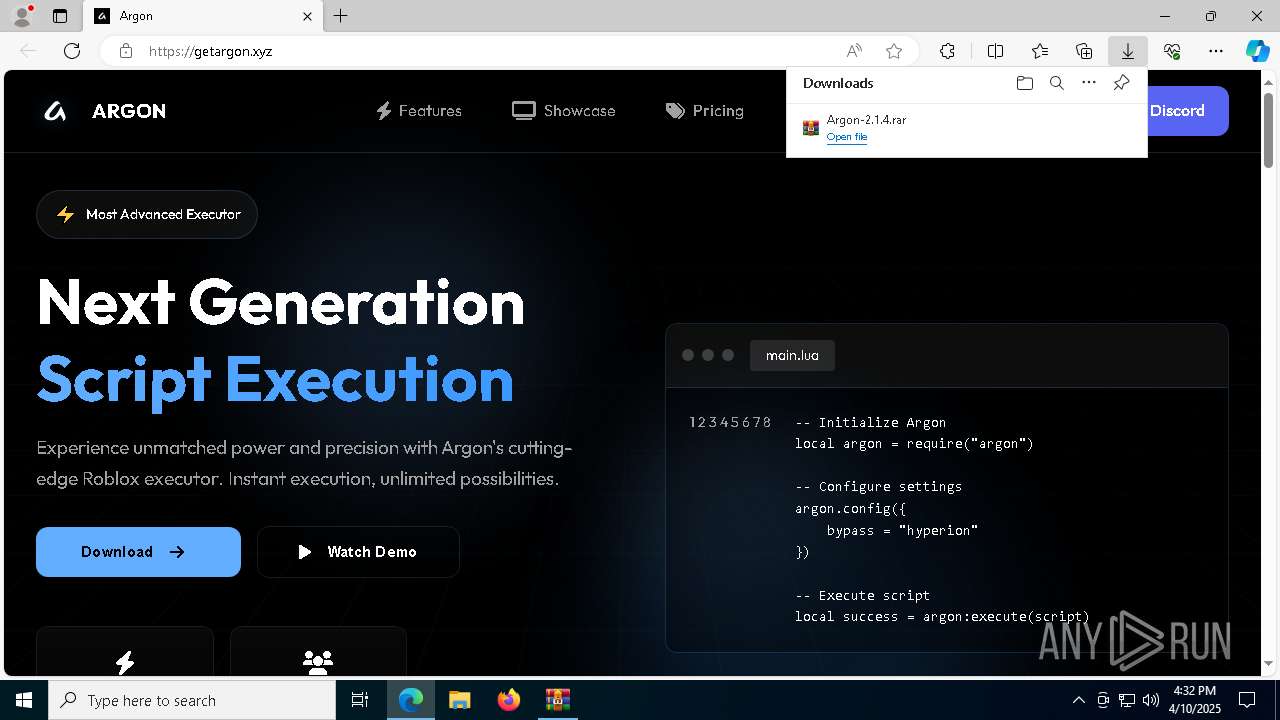Click the Discord button
The height and width of the screenshot is (720, 1280).
(x=1186, y=111)
